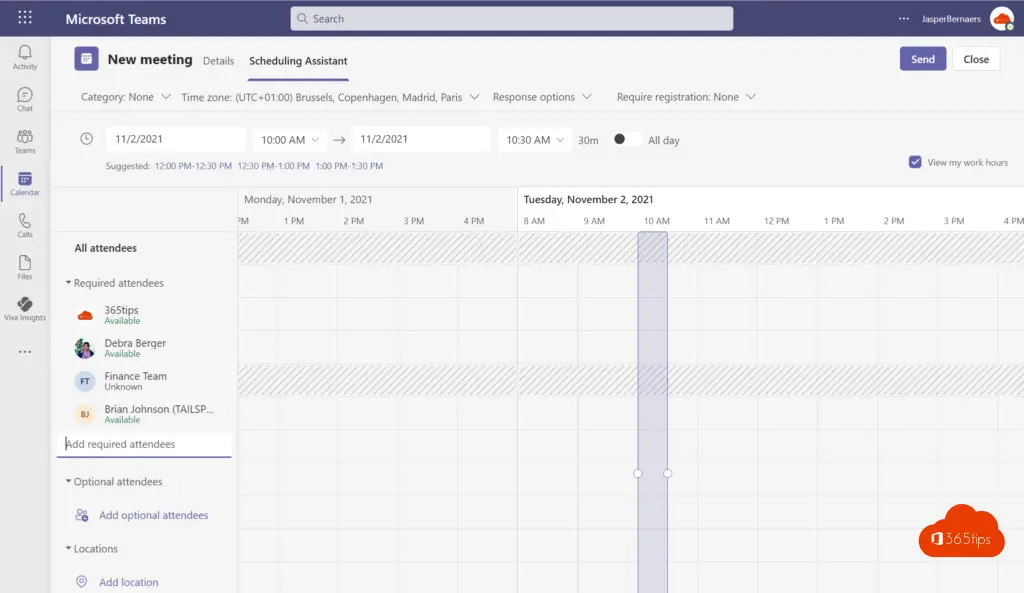
Task: Switch to the Details tab
Action: tap(218, 61)
